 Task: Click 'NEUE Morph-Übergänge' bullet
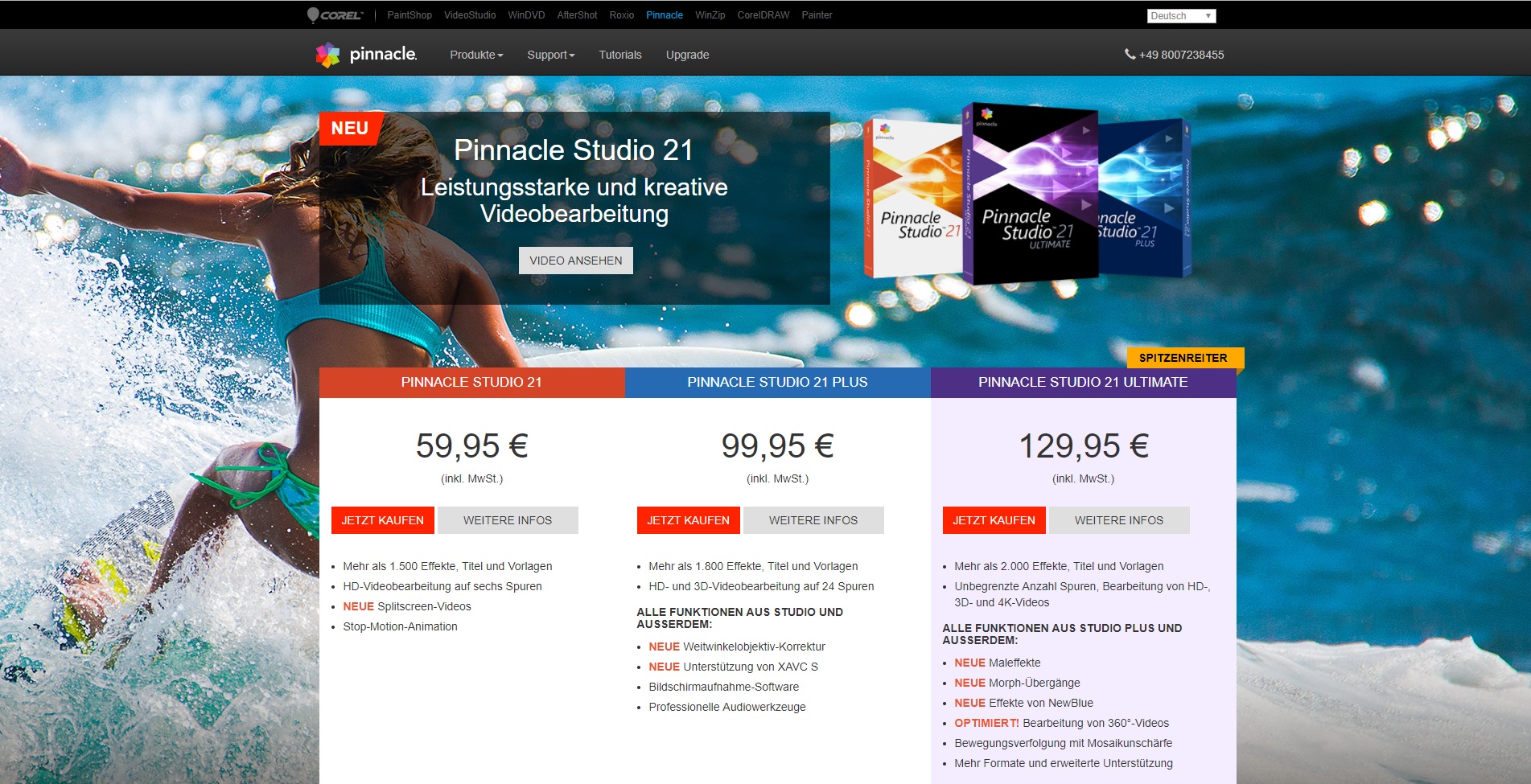tap(1017, 683)
